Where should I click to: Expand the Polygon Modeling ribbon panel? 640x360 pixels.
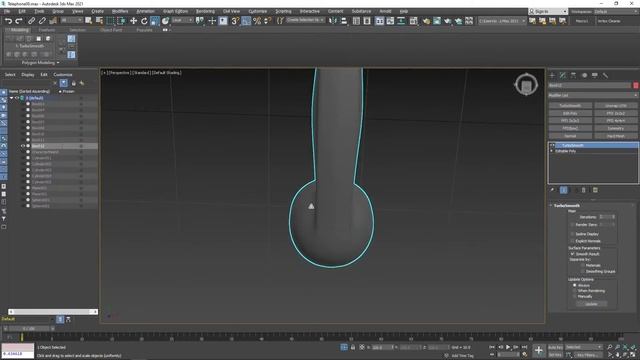coord(40,62)
